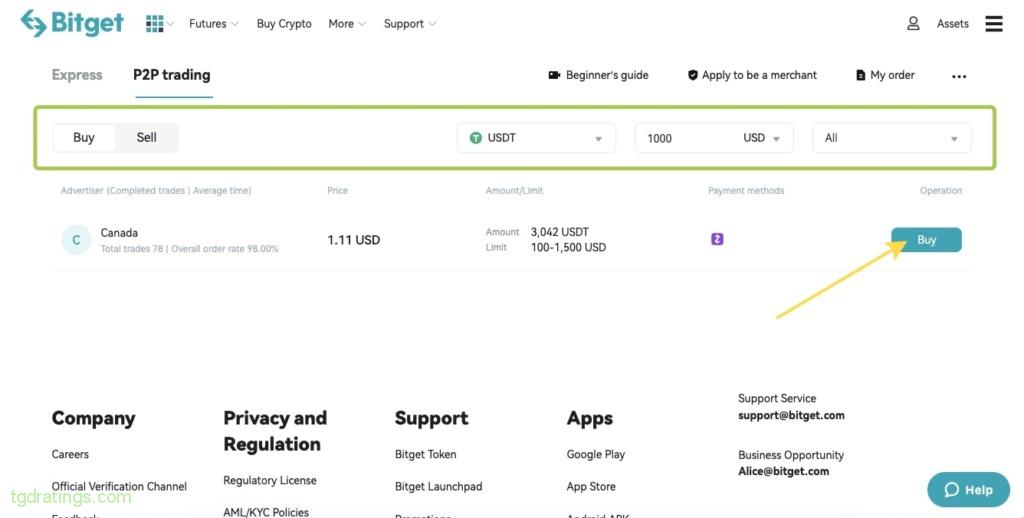The height and width of the screenshot is (518, 1024).
Task: Open the three-dots more options
Action: [959, 76]
